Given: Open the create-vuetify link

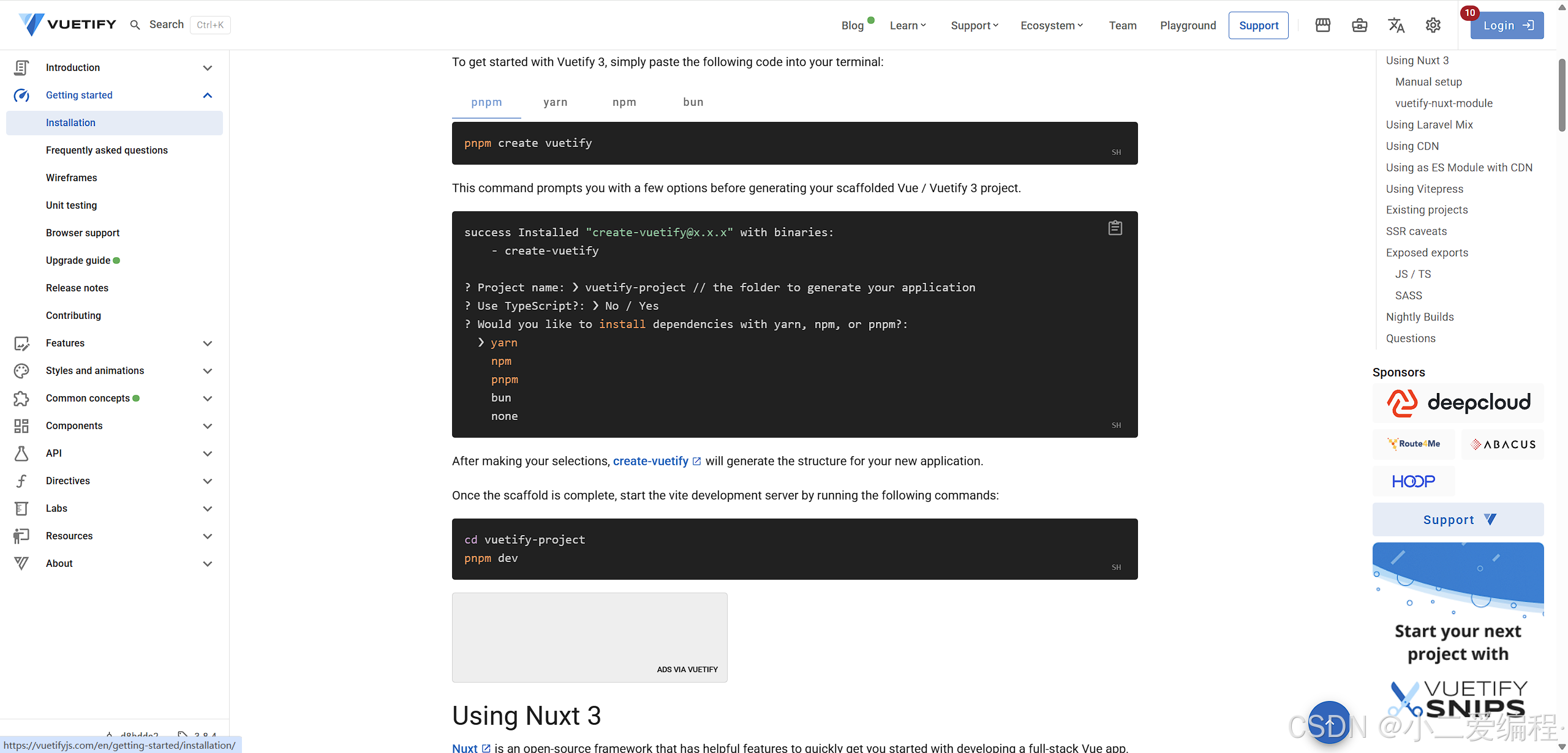Looking at the screenshot, I should [x=651, y=461].
